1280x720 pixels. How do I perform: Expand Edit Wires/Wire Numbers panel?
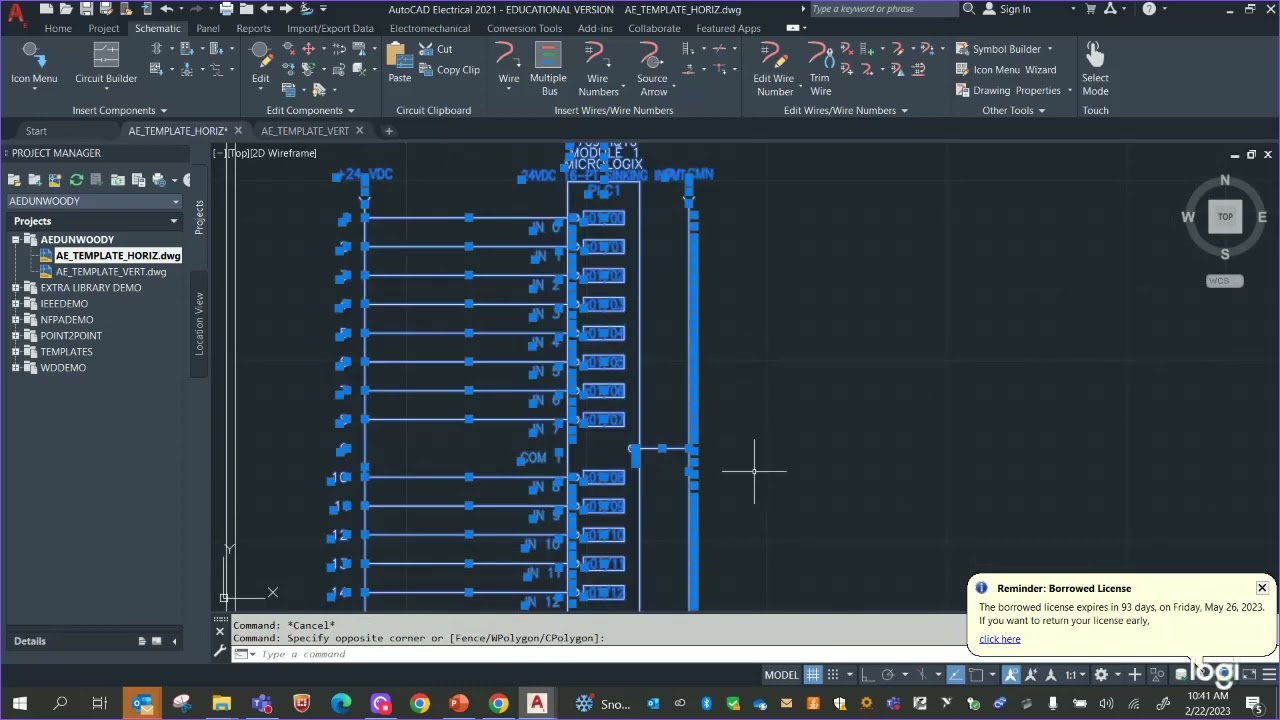pyautogui.click(x=845, y=110)
